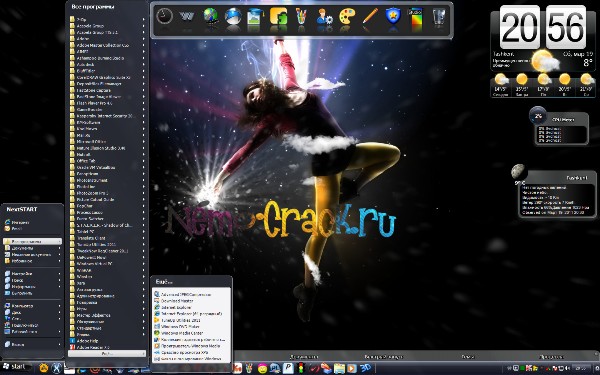
Task: Expand the Office Tab folder arrow
Action: (x=143, y=161)
